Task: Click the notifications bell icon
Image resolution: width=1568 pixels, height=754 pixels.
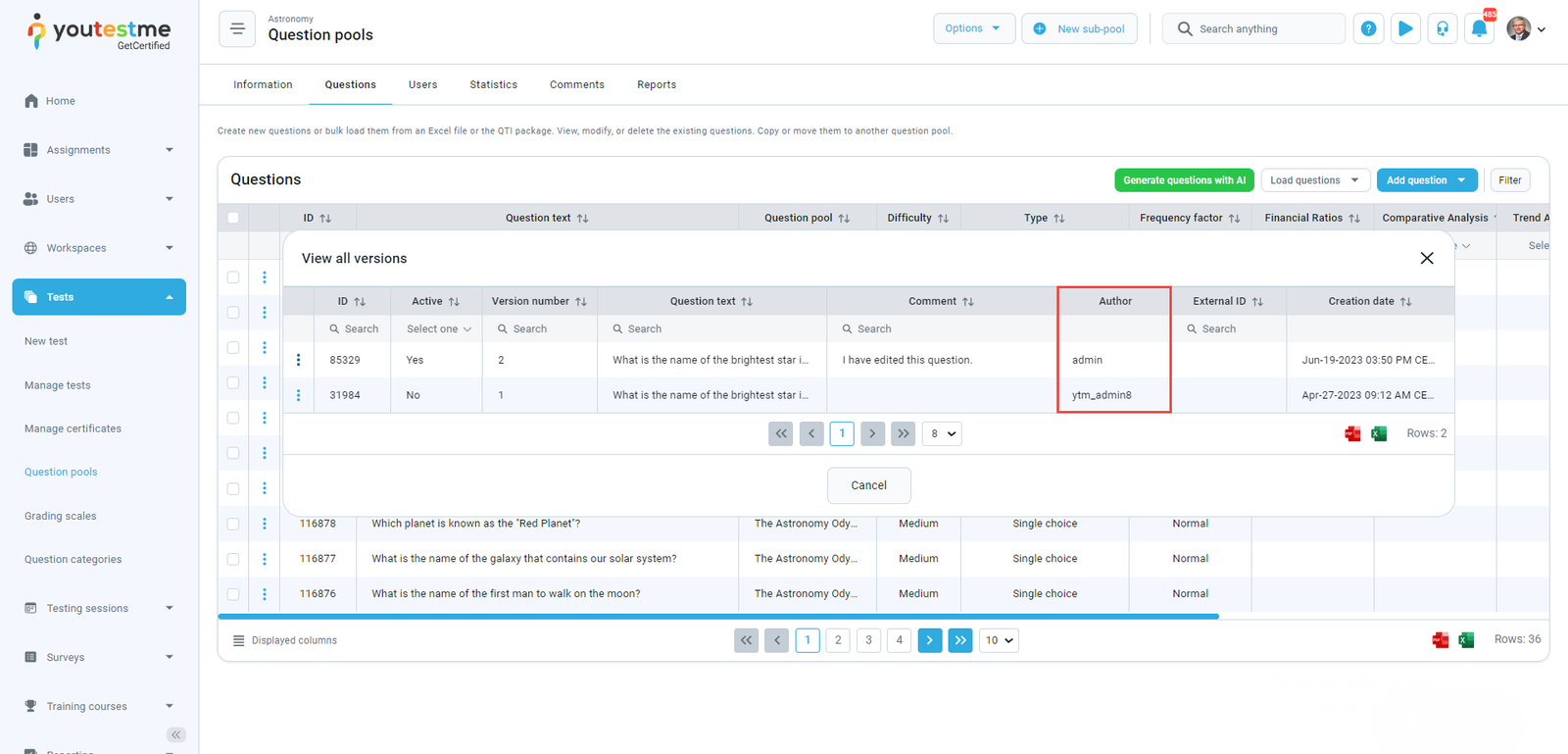Action: [x=1479, y=29]
